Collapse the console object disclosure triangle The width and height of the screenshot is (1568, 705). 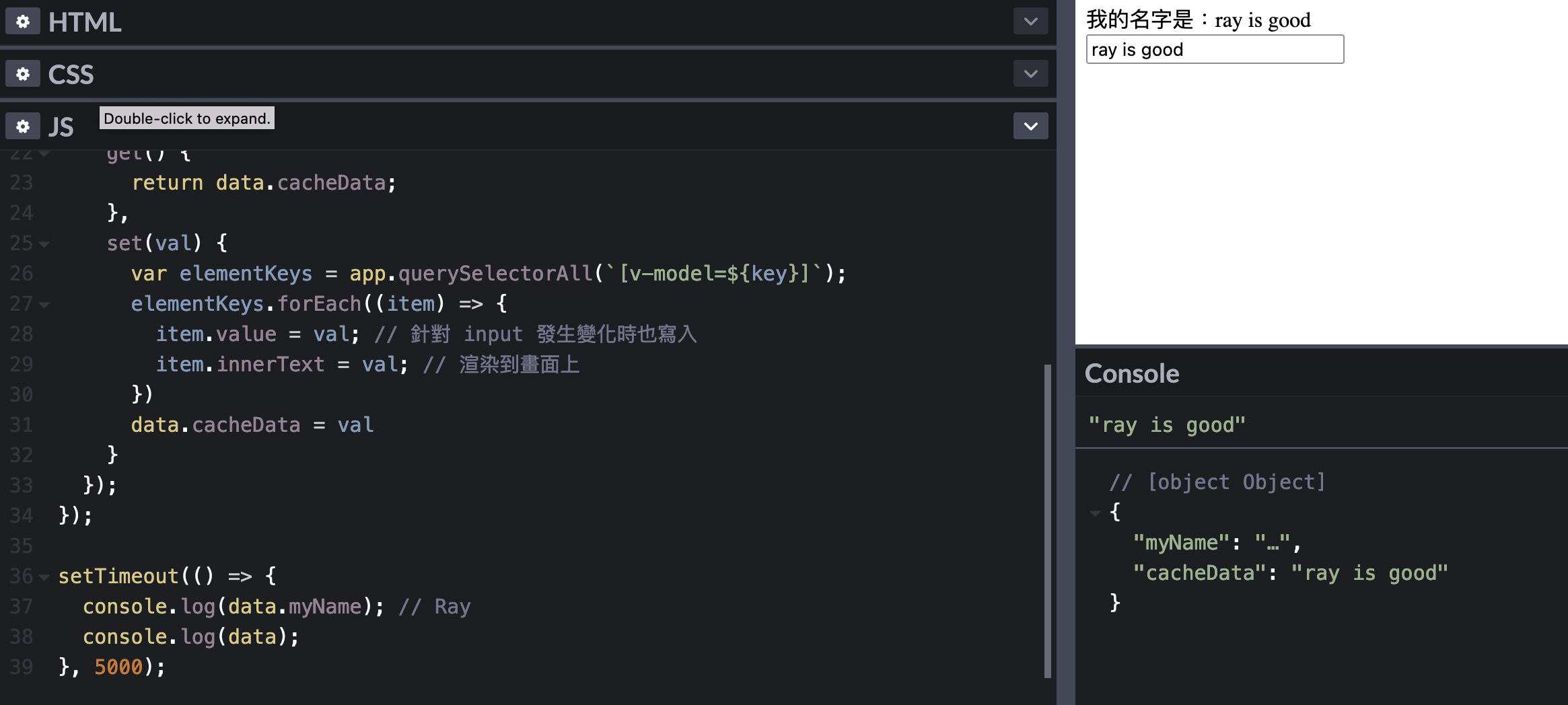click(1095, 513)
